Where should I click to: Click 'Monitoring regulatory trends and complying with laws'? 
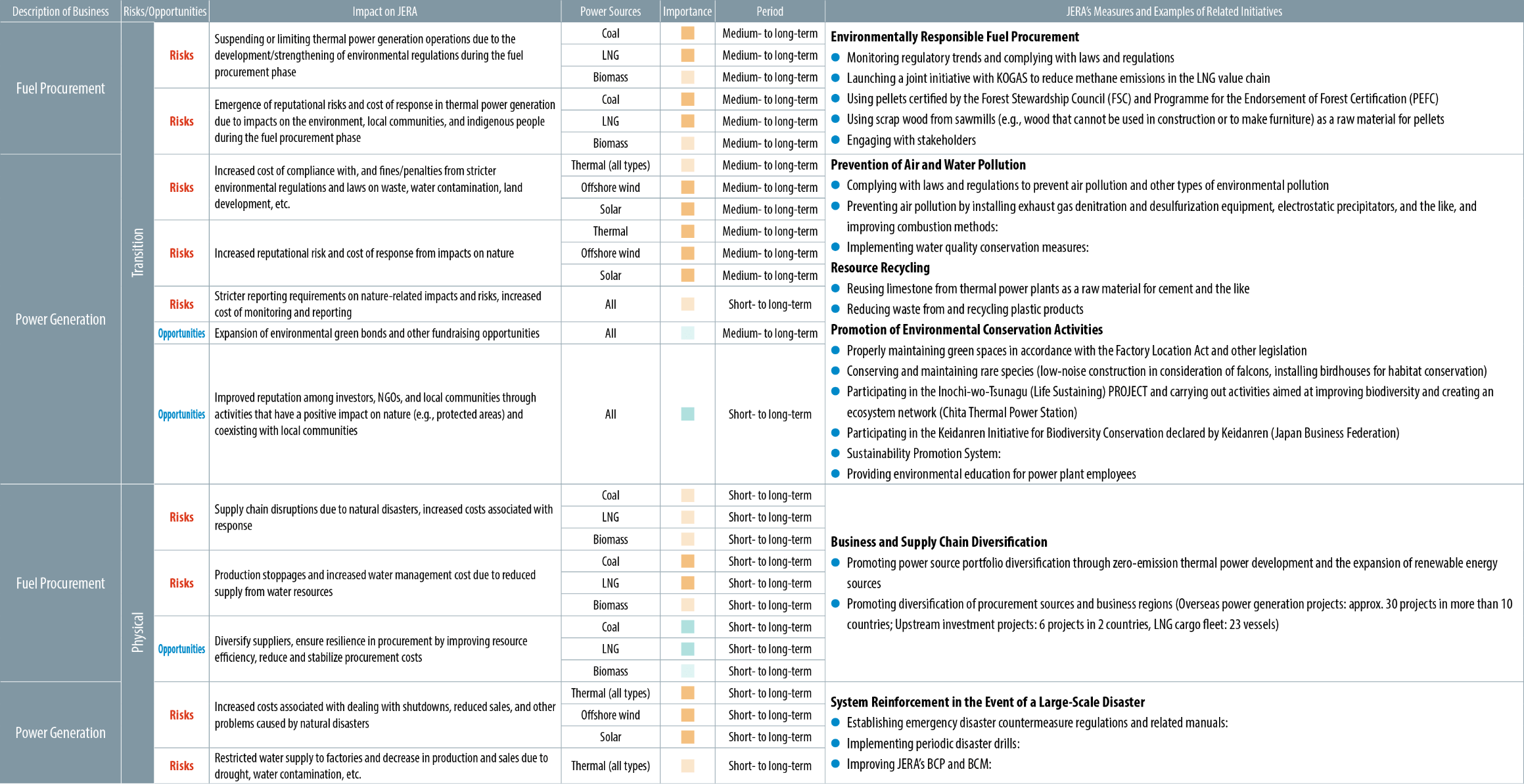click(x=1010, y=58)
